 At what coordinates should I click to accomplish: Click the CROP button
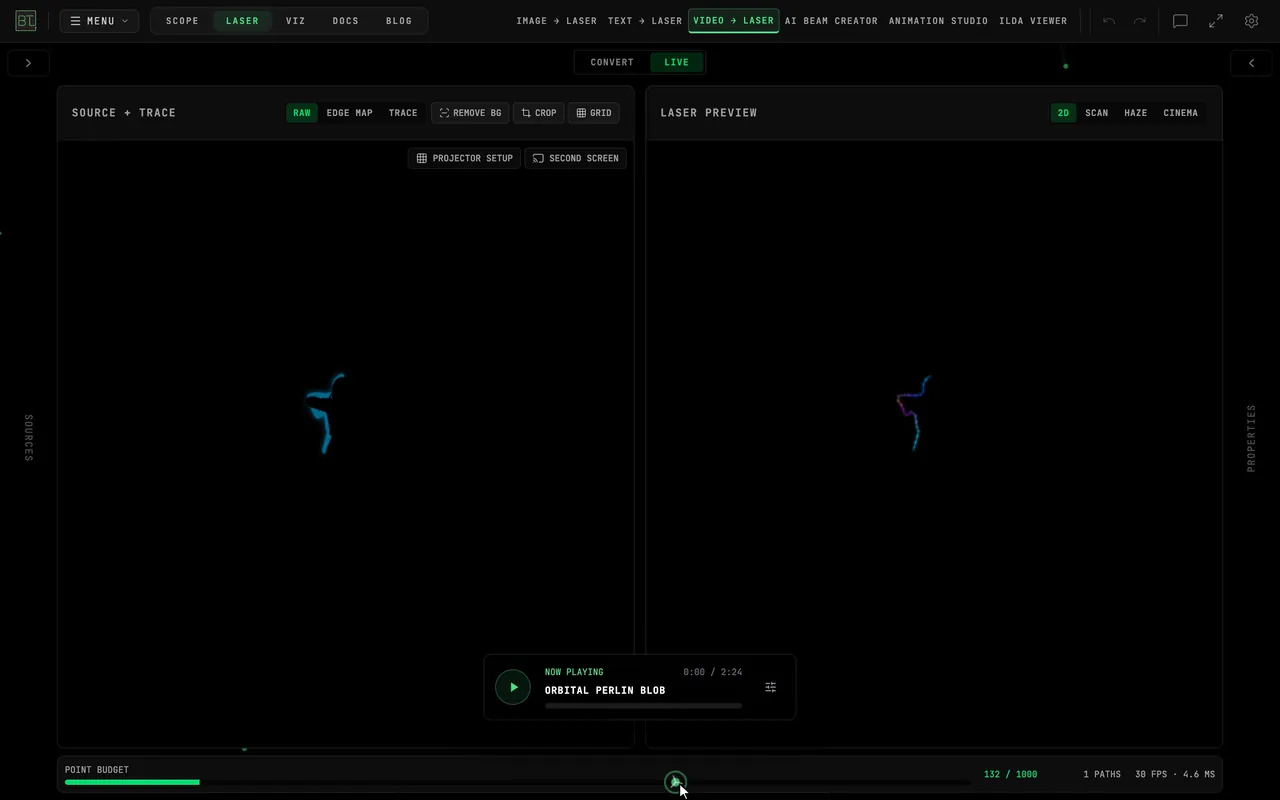tap(539, 113)
